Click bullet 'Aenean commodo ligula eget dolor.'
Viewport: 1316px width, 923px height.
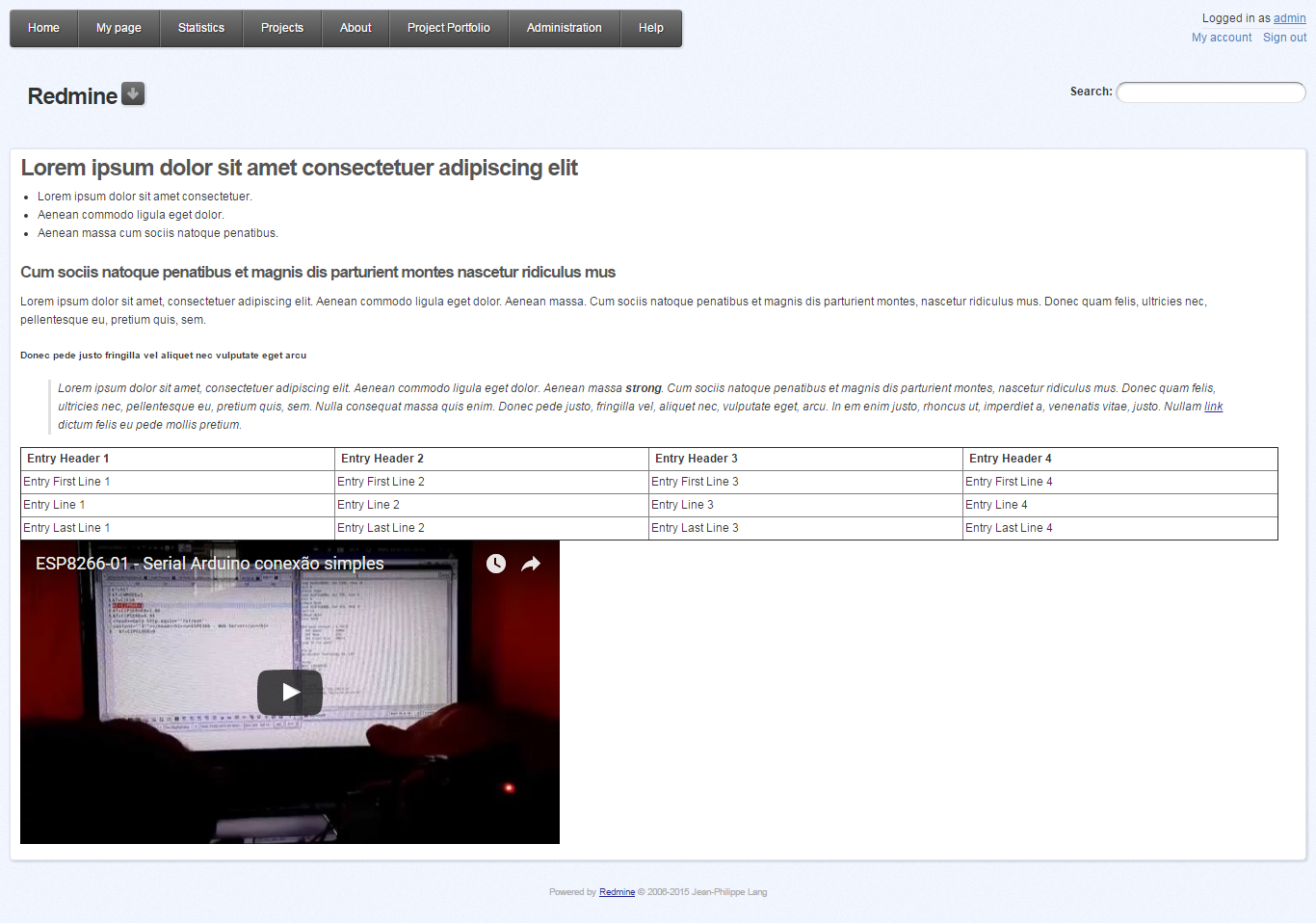[x=131, y=215]
